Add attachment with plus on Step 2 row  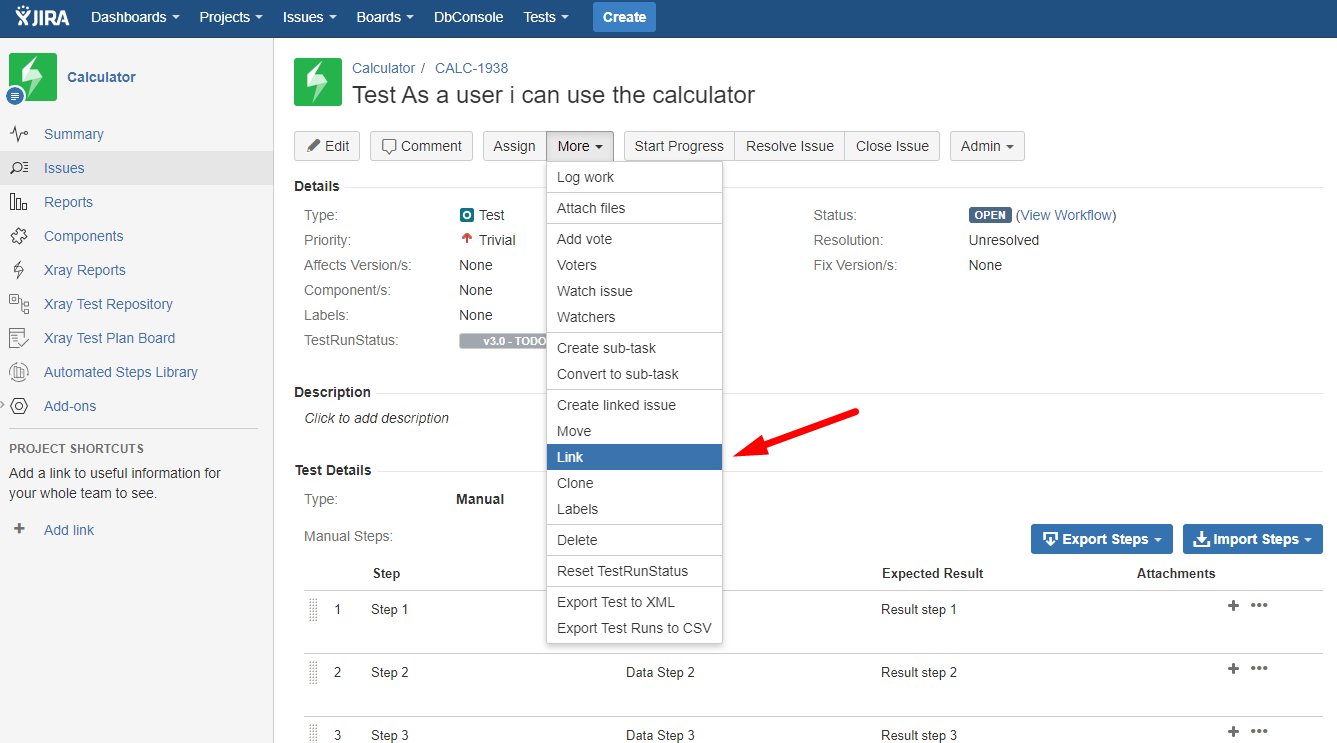[x=1233, y=668]
